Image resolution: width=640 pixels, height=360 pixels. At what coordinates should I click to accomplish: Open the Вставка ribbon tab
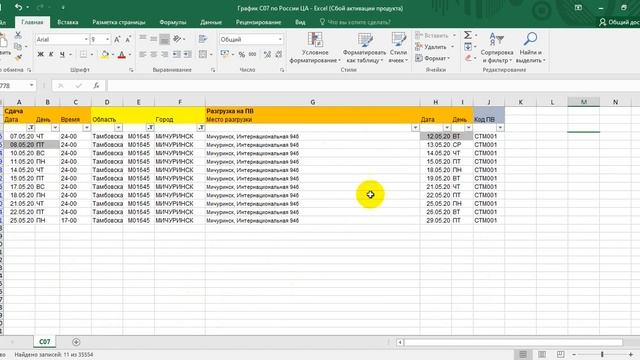(68, 22)
